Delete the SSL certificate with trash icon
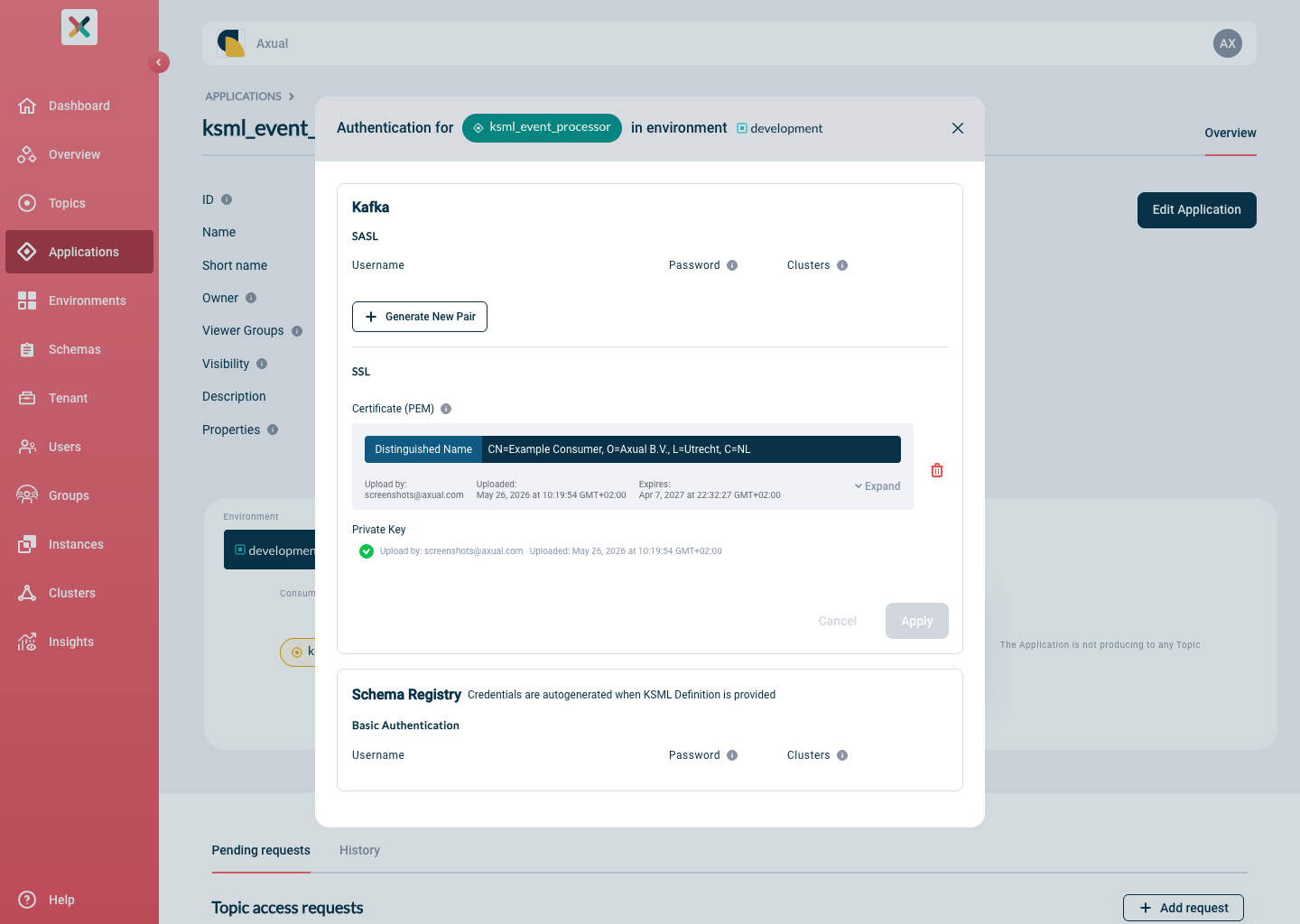The image size is (1300, 924). pyautogui.click(x=937, y=470)
